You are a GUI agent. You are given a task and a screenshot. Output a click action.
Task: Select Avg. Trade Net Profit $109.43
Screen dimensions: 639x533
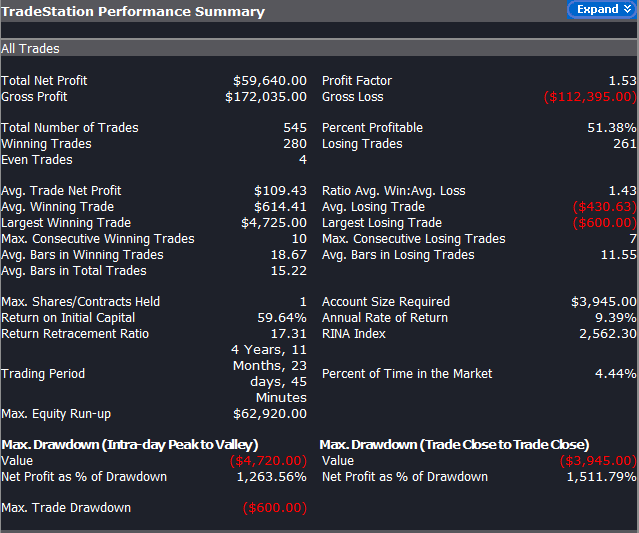coord(280,191)
